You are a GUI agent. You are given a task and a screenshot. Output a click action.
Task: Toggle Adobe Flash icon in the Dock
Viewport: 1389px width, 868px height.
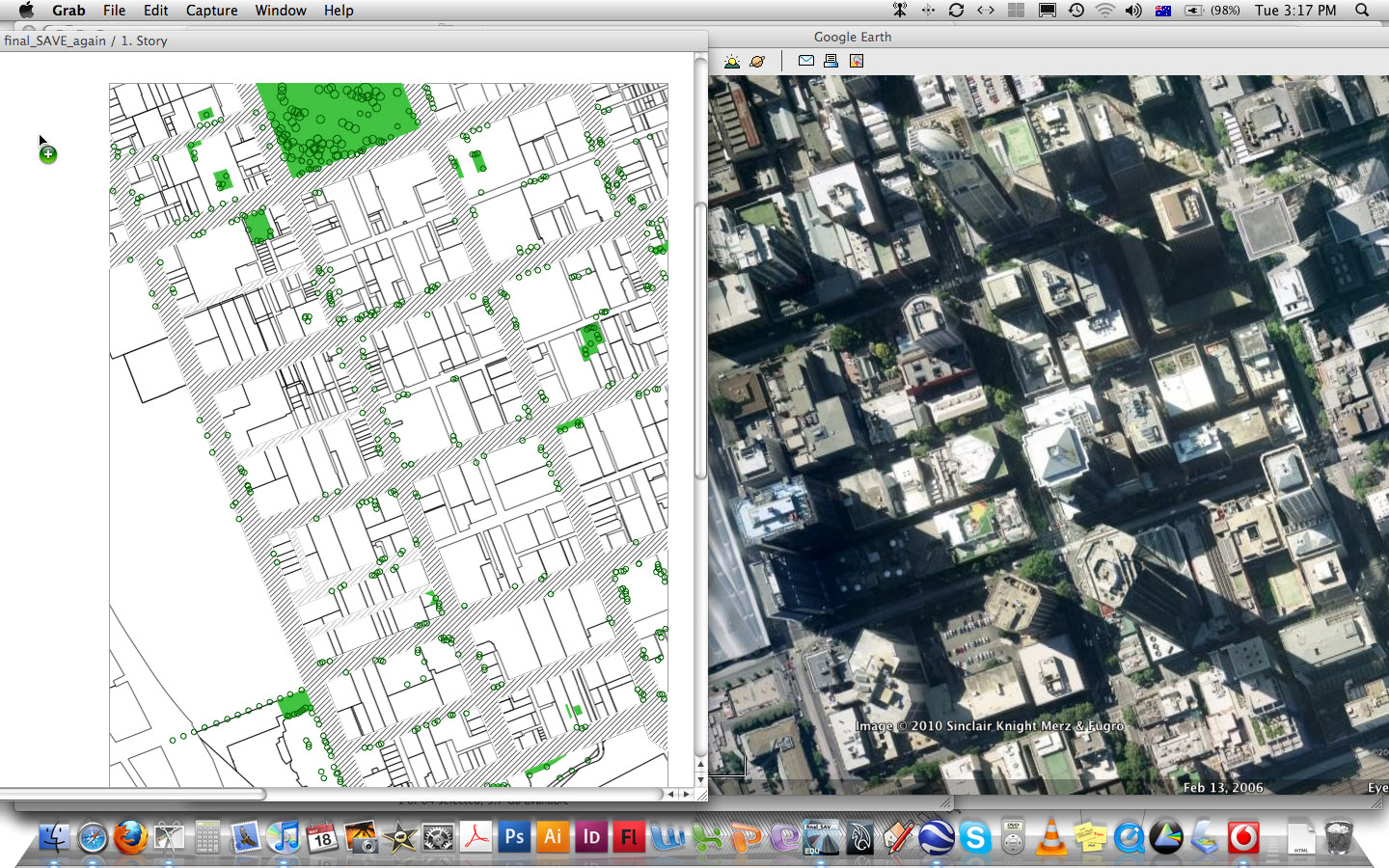point(629,838)
